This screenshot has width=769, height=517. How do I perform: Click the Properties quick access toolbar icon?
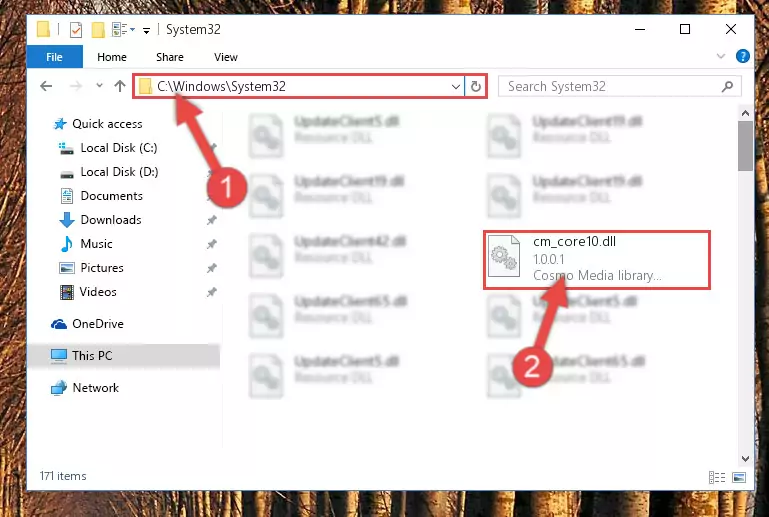pyautogui.click(x=76, y=30)
